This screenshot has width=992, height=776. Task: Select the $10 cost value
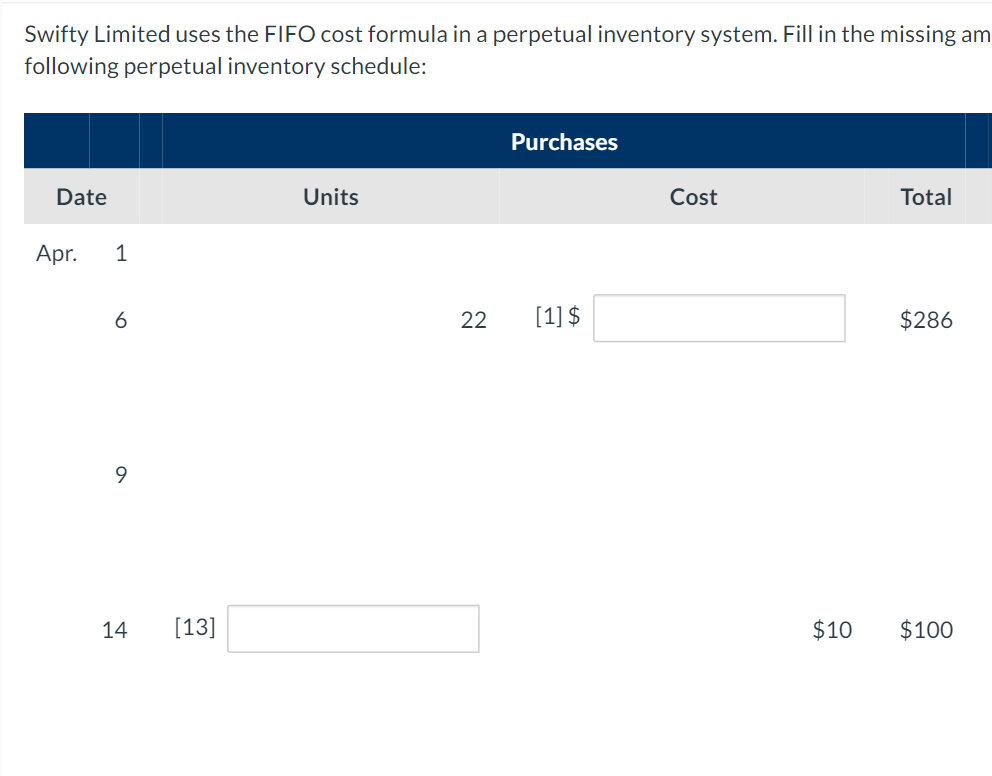pyautogui.click(x=831, y=630)
